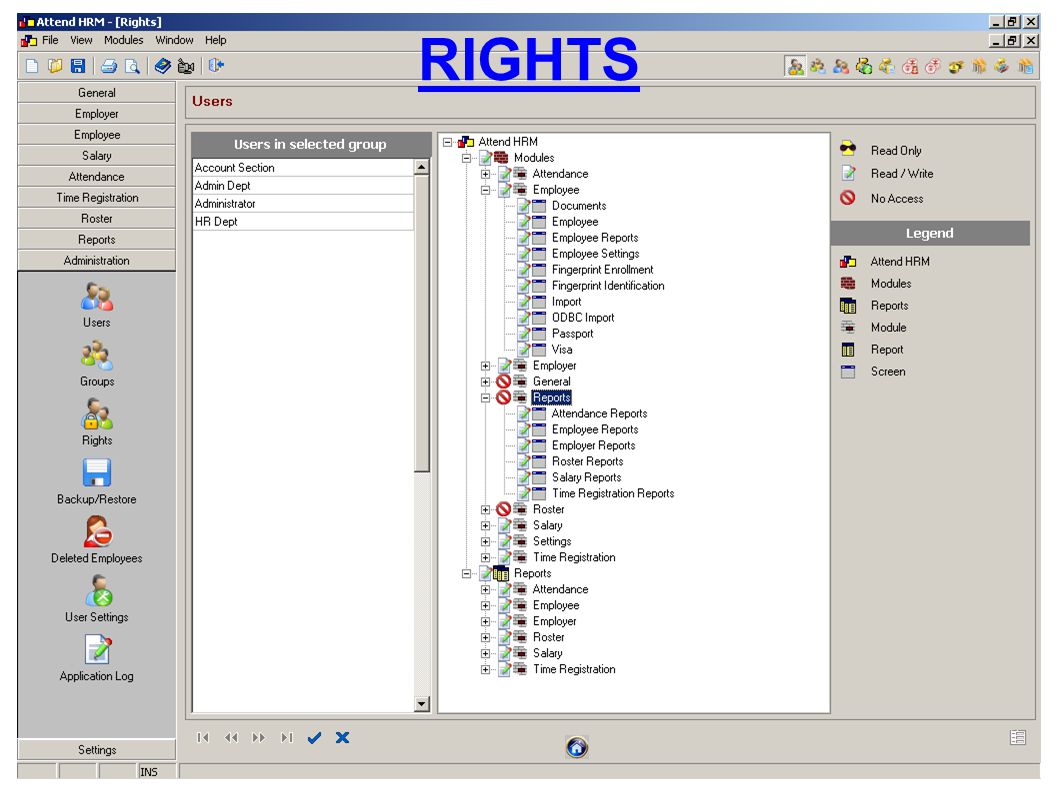Open the Help menu

click(215, 40)
